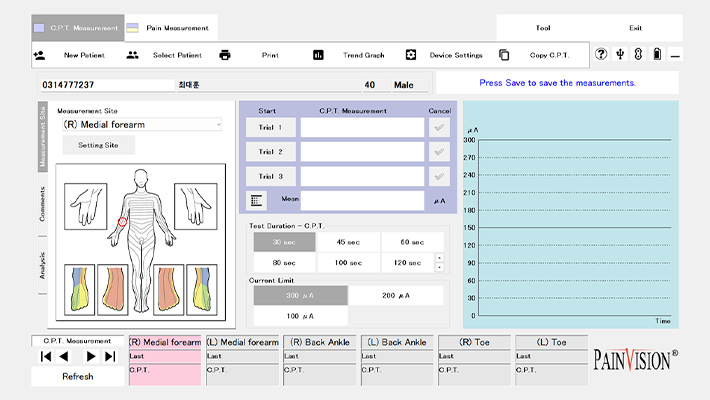Choose 200 µA current limit
The width and height of the screenshot is (710, 400).
[x=396, y=296]
